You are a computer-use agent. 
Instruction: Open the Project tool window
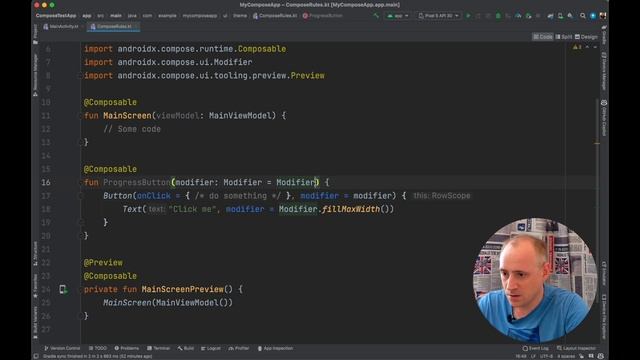click(x=36, y=34)
